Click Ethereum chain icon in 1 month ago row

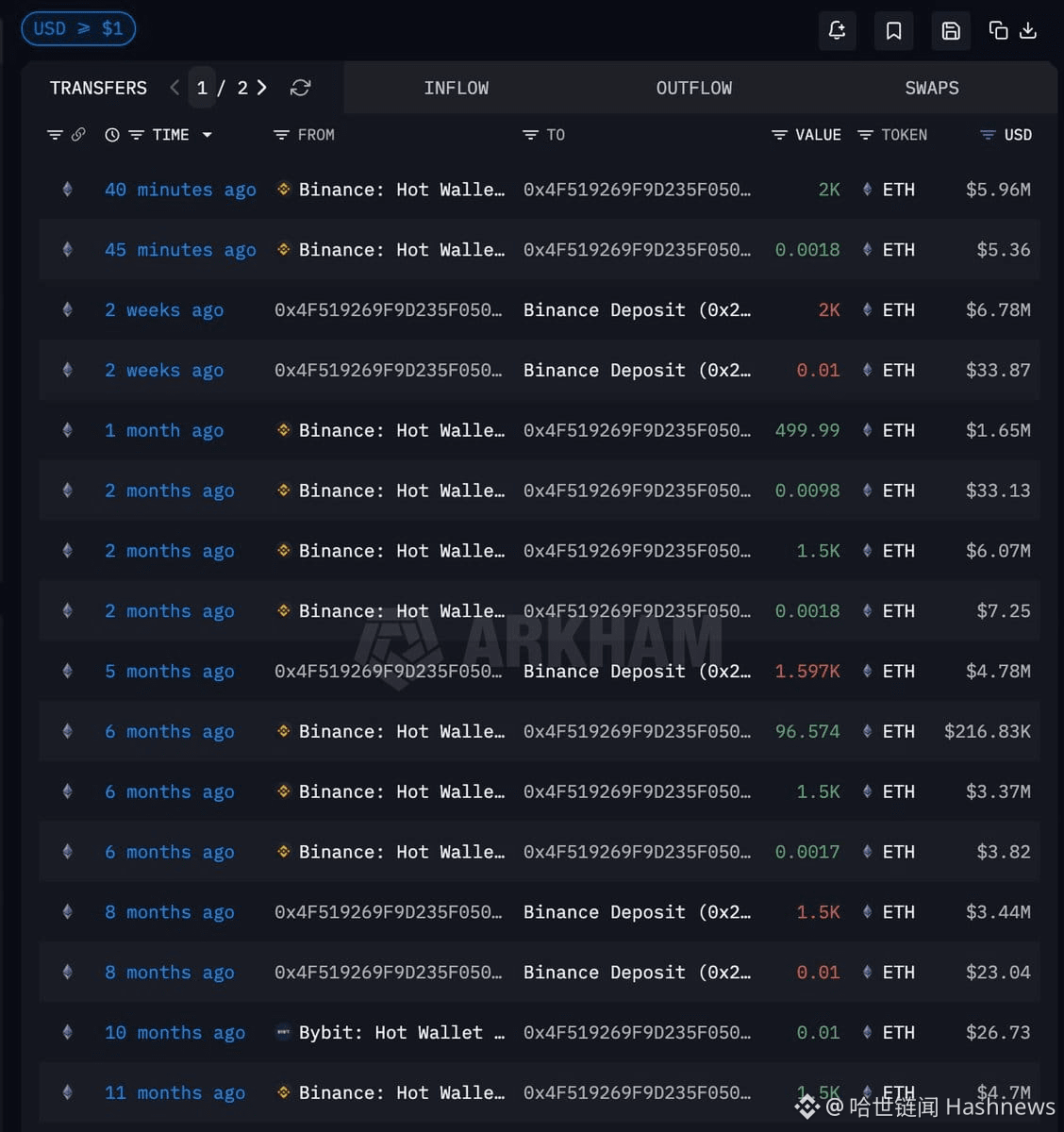pyautogui.click(x=67, y=430)
